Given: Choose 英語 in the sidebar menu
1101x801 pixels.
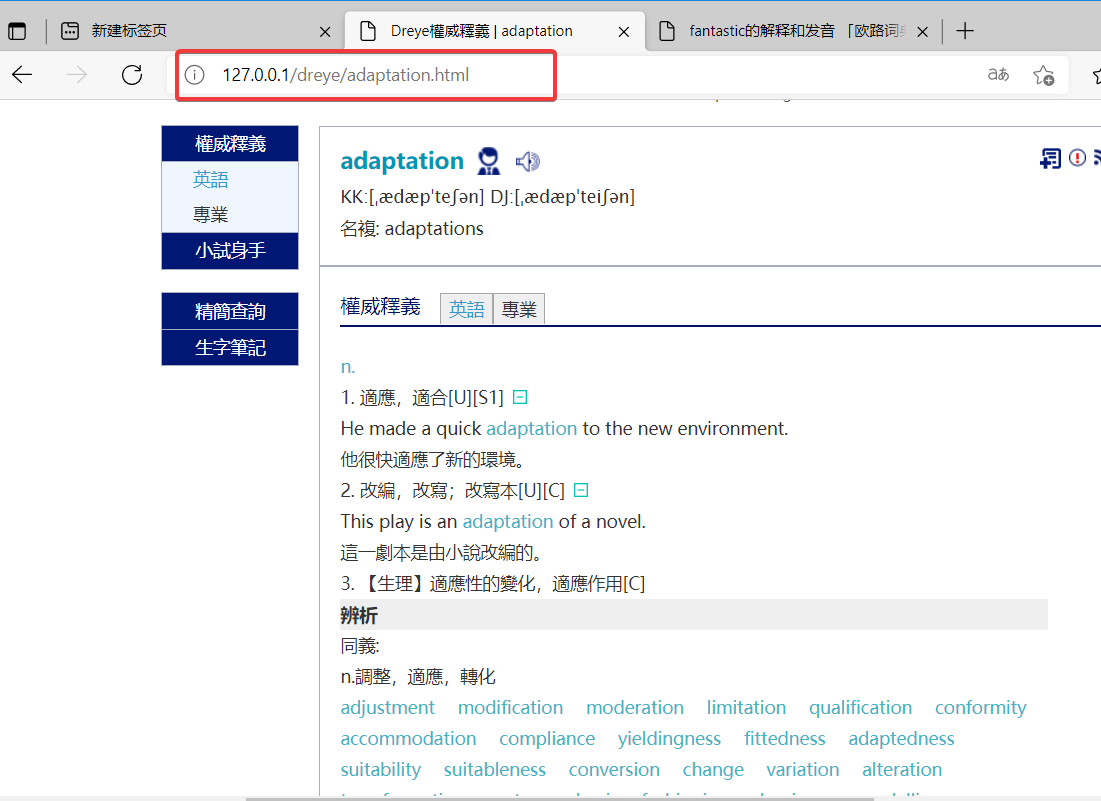Looking at the screenshot, I should (x=211, y=180).
